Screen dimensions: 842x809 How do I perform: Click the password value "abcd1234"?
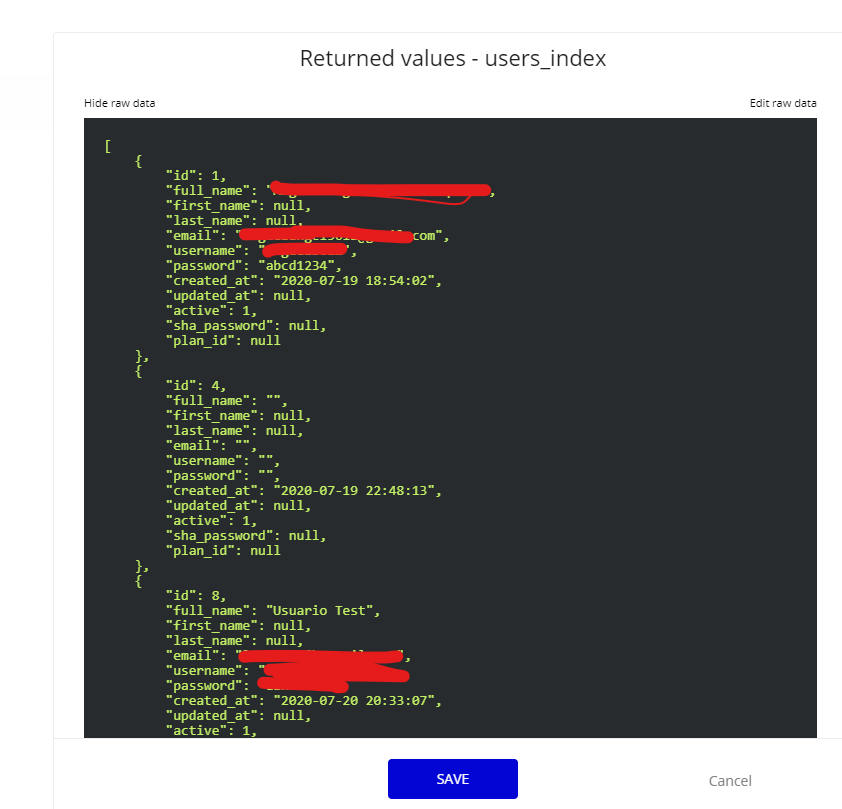tap(296, 266)
